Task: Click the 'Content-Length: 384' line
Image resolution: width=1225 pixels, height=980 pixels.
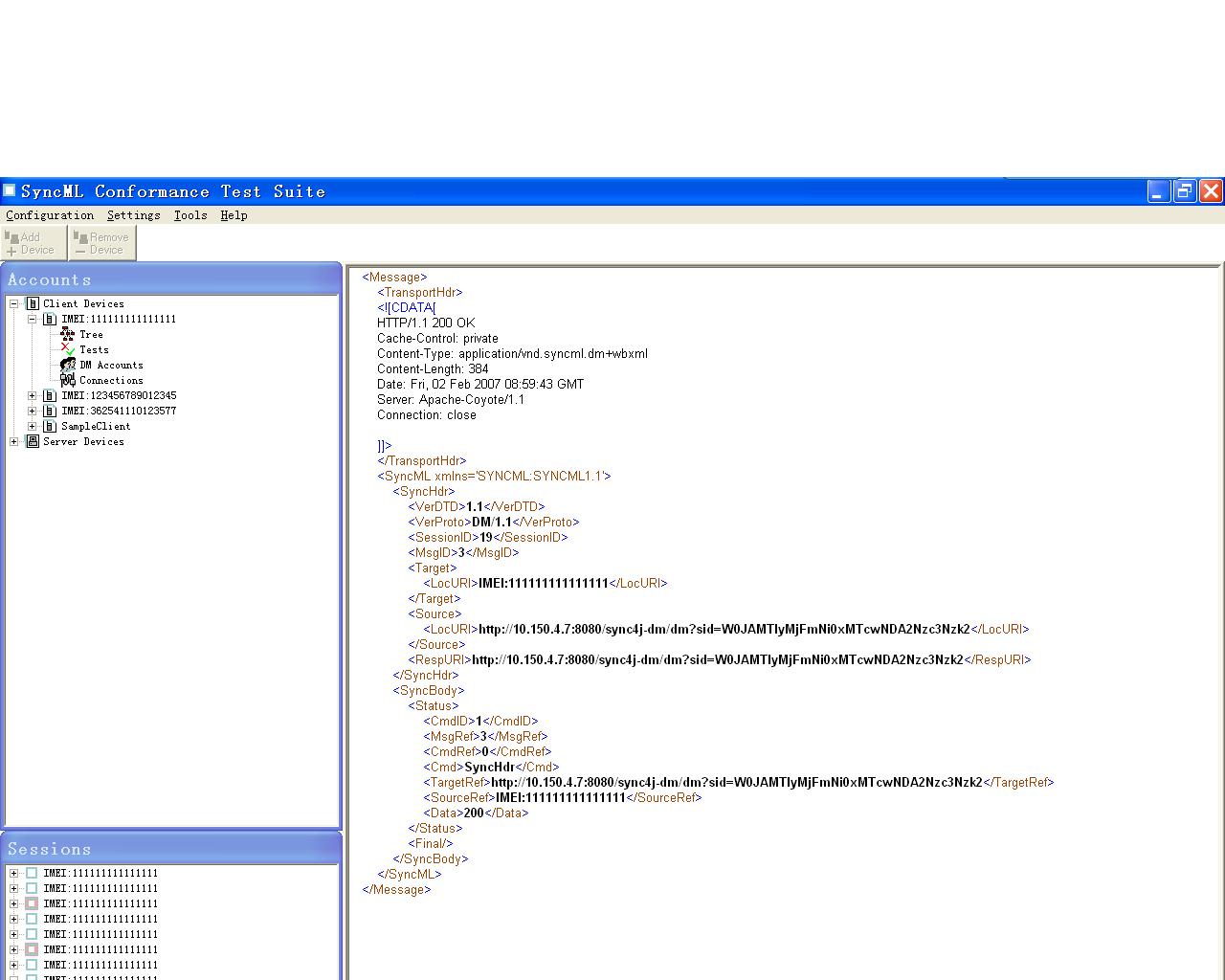Action: click(x=433, y=368)
